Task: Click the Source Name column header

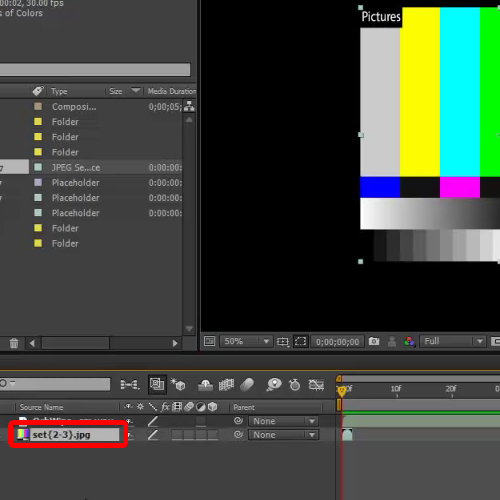Action: [41, 407]
